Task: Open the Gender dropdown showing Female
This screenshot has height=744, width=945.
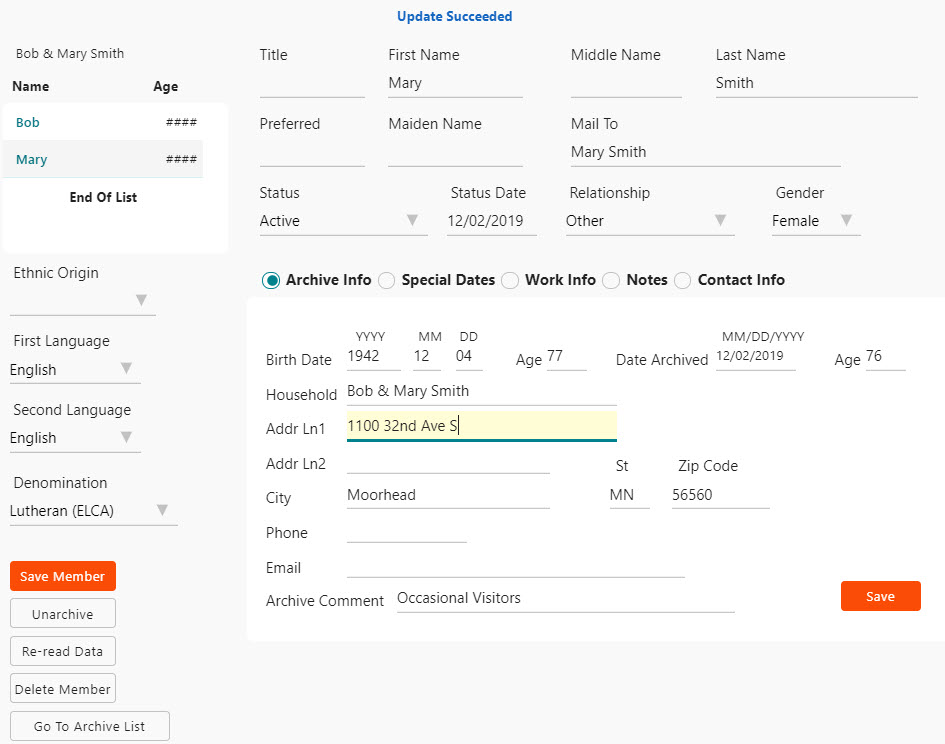Action: tap(816, 221)
